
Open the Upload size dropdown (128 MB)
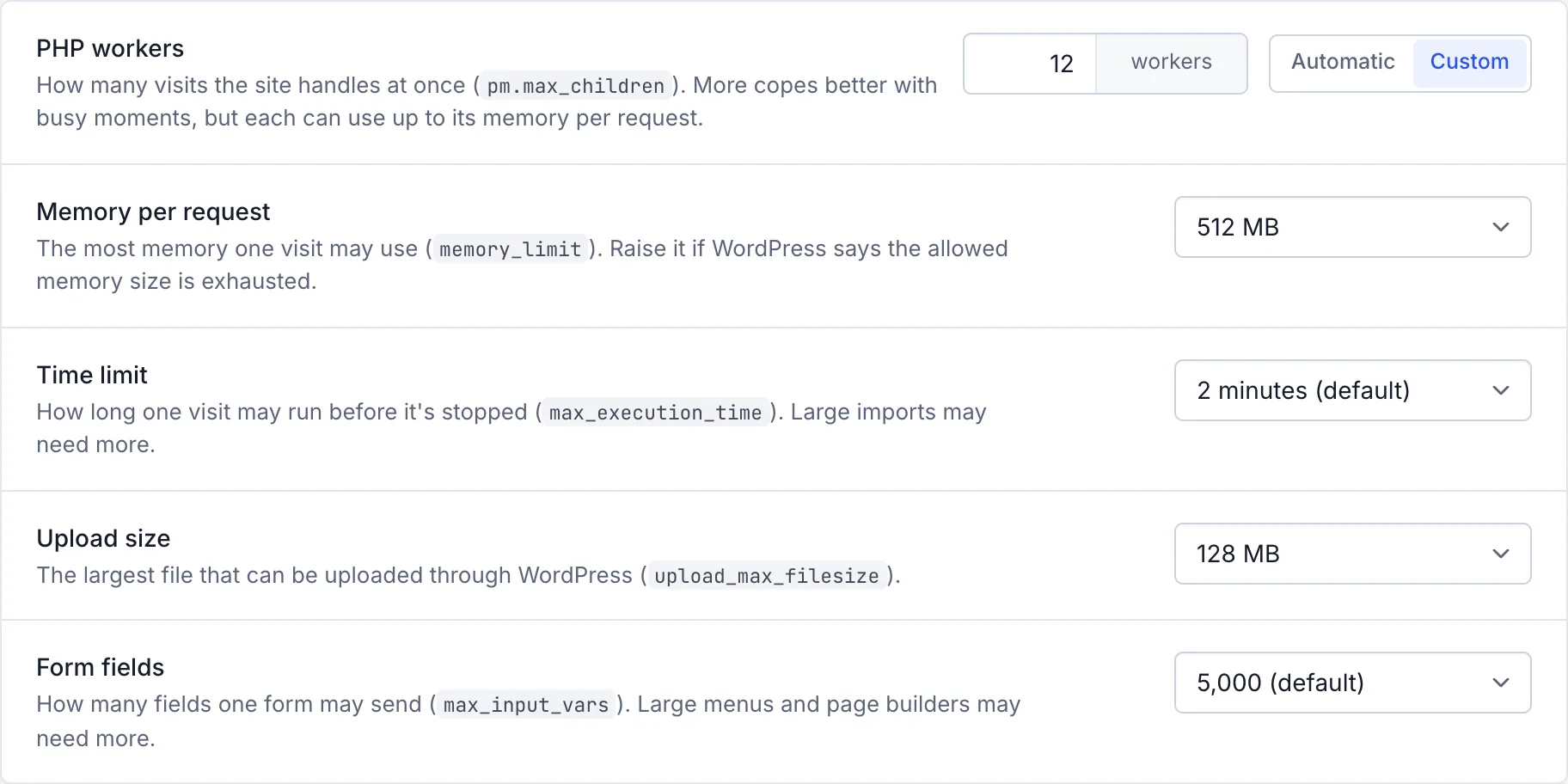point(1352,554)
